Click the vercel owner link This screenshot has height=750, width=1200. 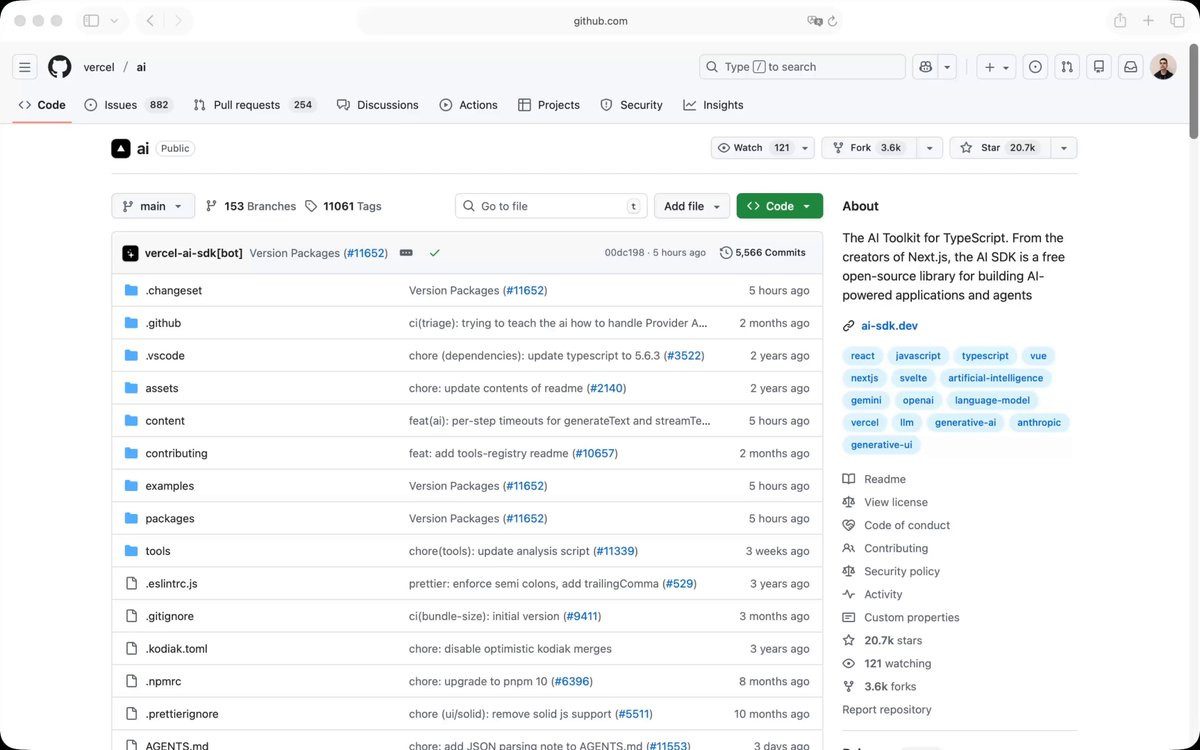pyautogui.click(x=99, y=67)
